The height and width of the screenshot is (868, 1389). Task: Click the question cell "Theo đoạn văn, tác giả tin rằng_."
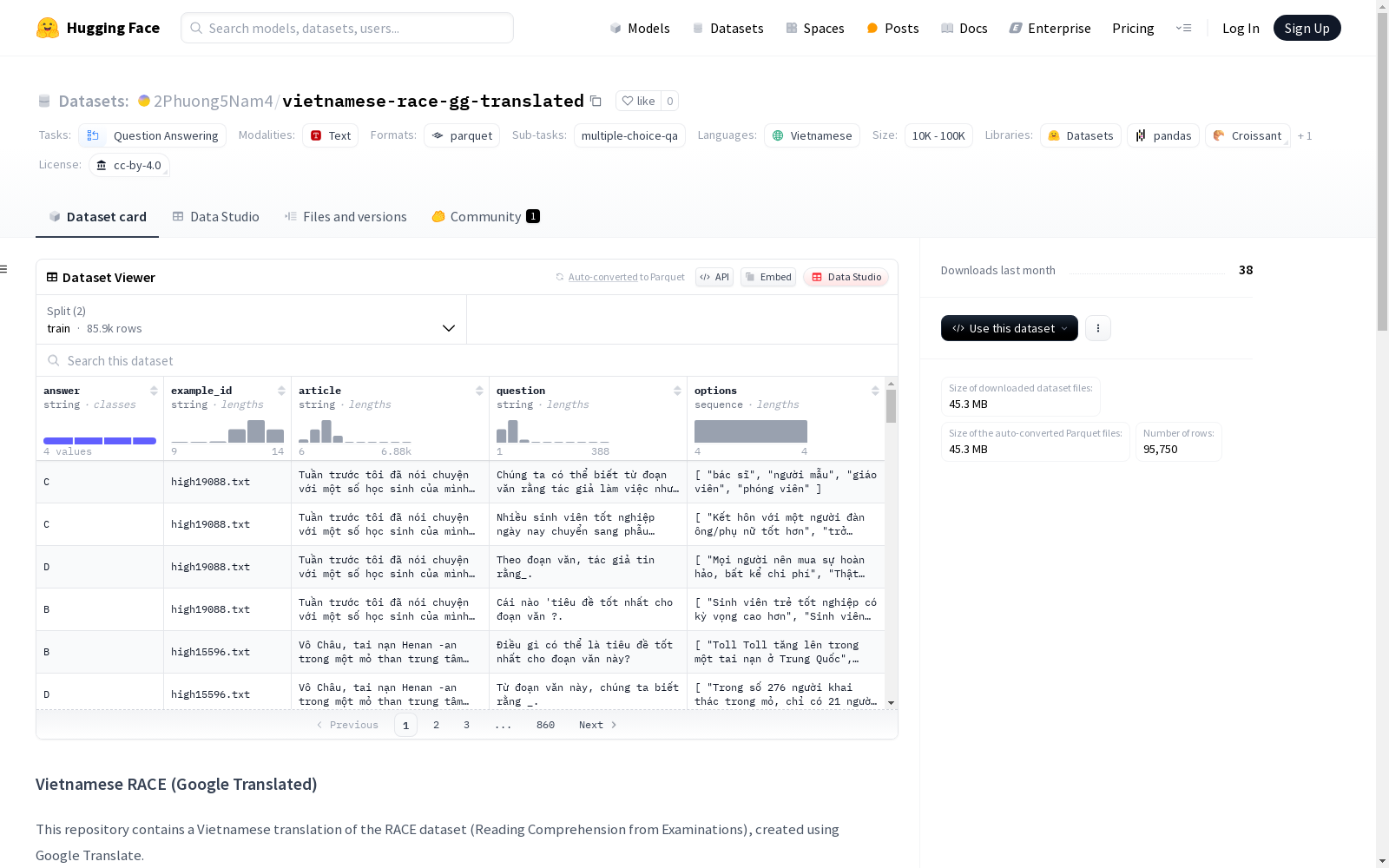coord(588,567)
